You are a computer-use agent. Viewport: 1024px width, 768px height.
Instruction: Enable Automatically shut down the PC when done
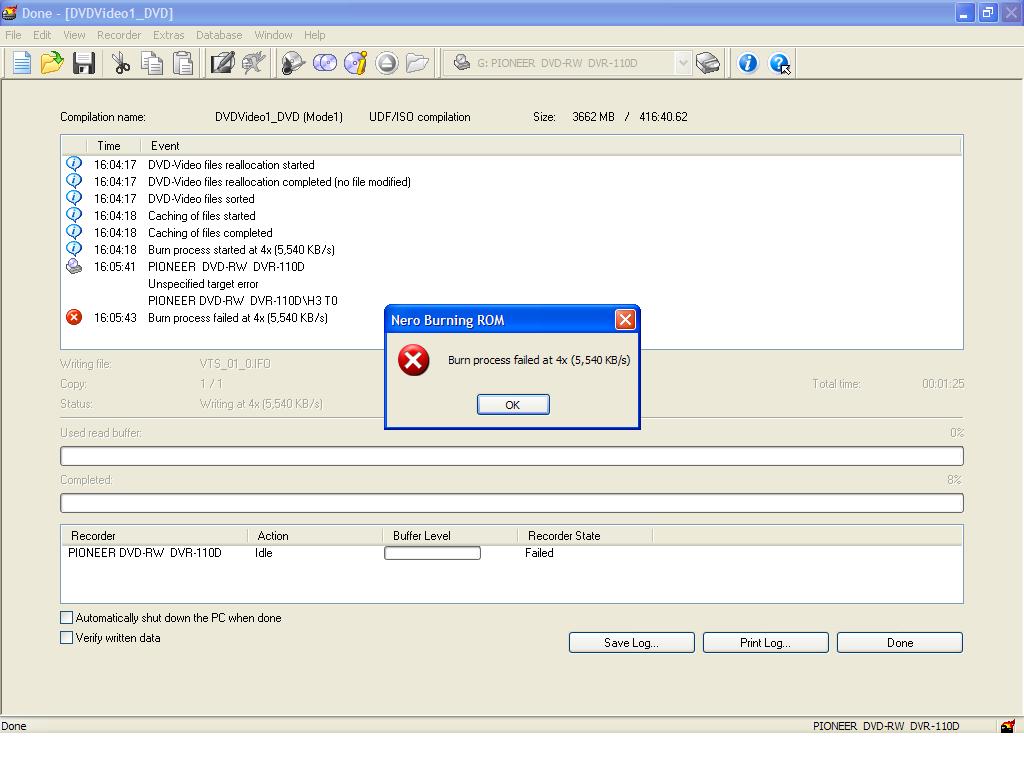click(66, 618)
